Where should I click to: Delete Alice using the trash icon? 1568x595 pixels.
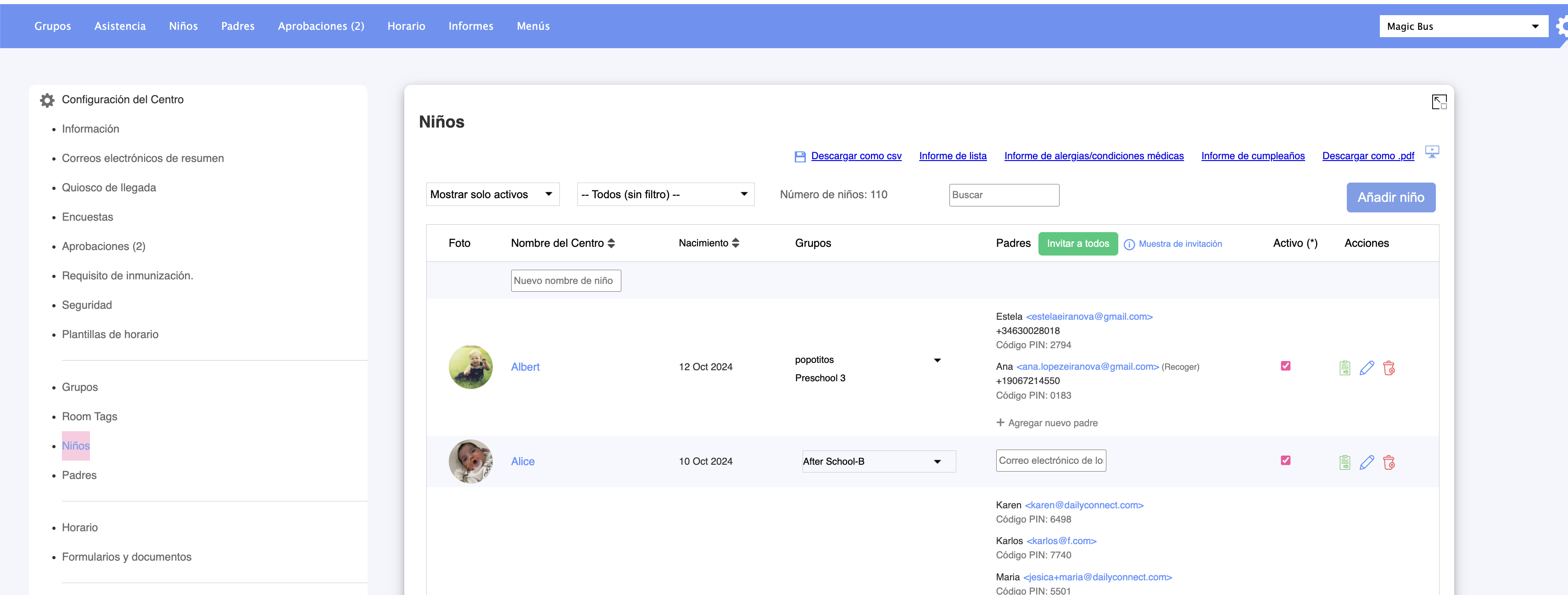[1389, 462]
